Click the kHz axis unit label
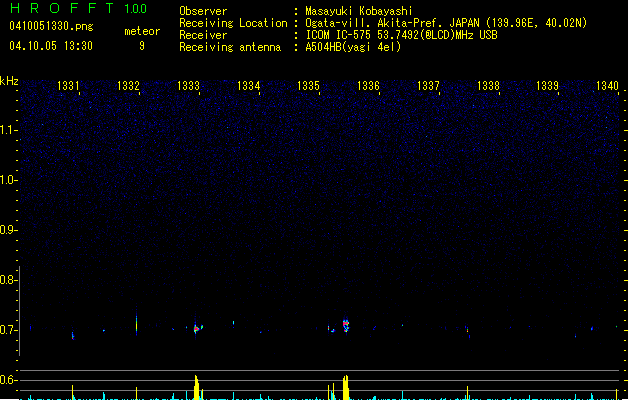This screenshot has height=400, width=629. (x=9, y=81)
